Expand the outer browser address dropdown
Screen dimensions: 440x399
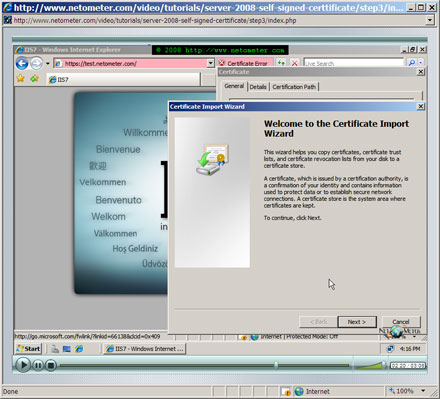click(x=430, y=20)
